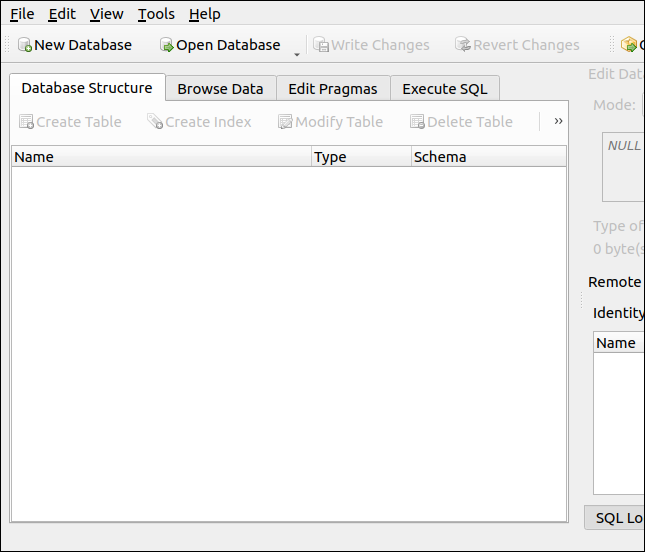The height and width of the screenshot is (552, 645).
Task: Click the Modify Table icon
Action: click(x=285, y=122)
